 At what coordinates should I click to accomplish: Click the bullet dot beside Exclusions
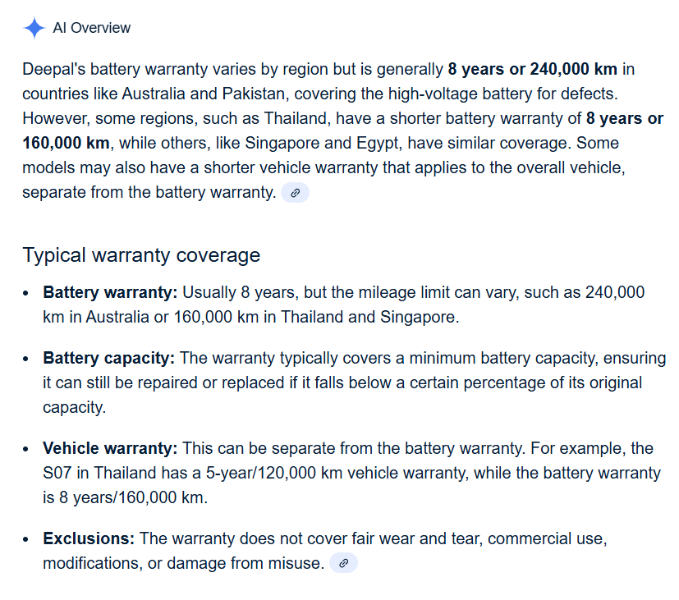26,539
